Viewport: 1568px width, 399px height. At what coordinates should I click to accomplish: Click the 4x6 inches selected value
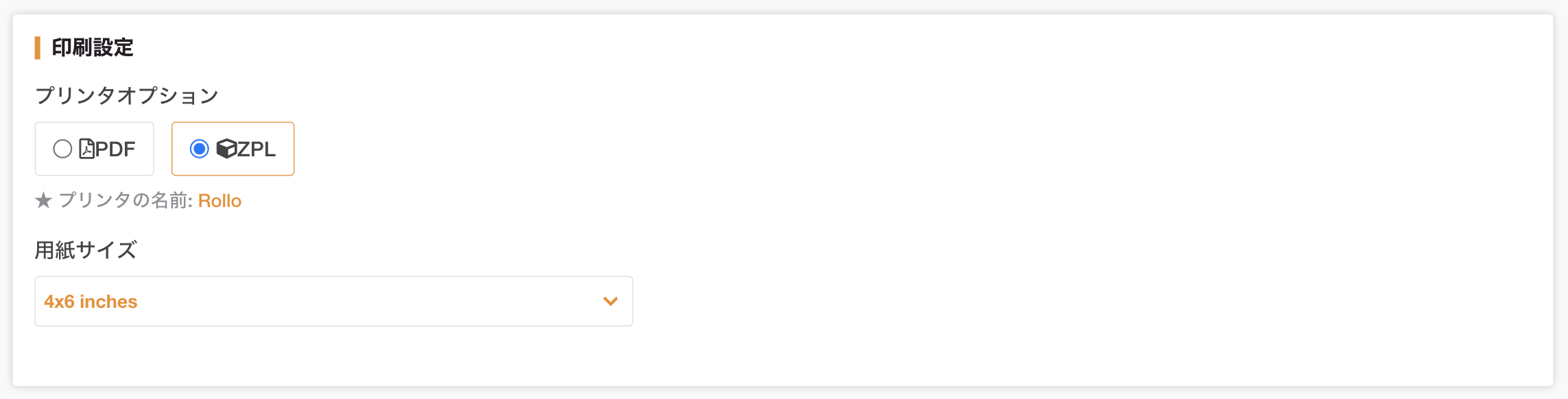click(91, 302)
